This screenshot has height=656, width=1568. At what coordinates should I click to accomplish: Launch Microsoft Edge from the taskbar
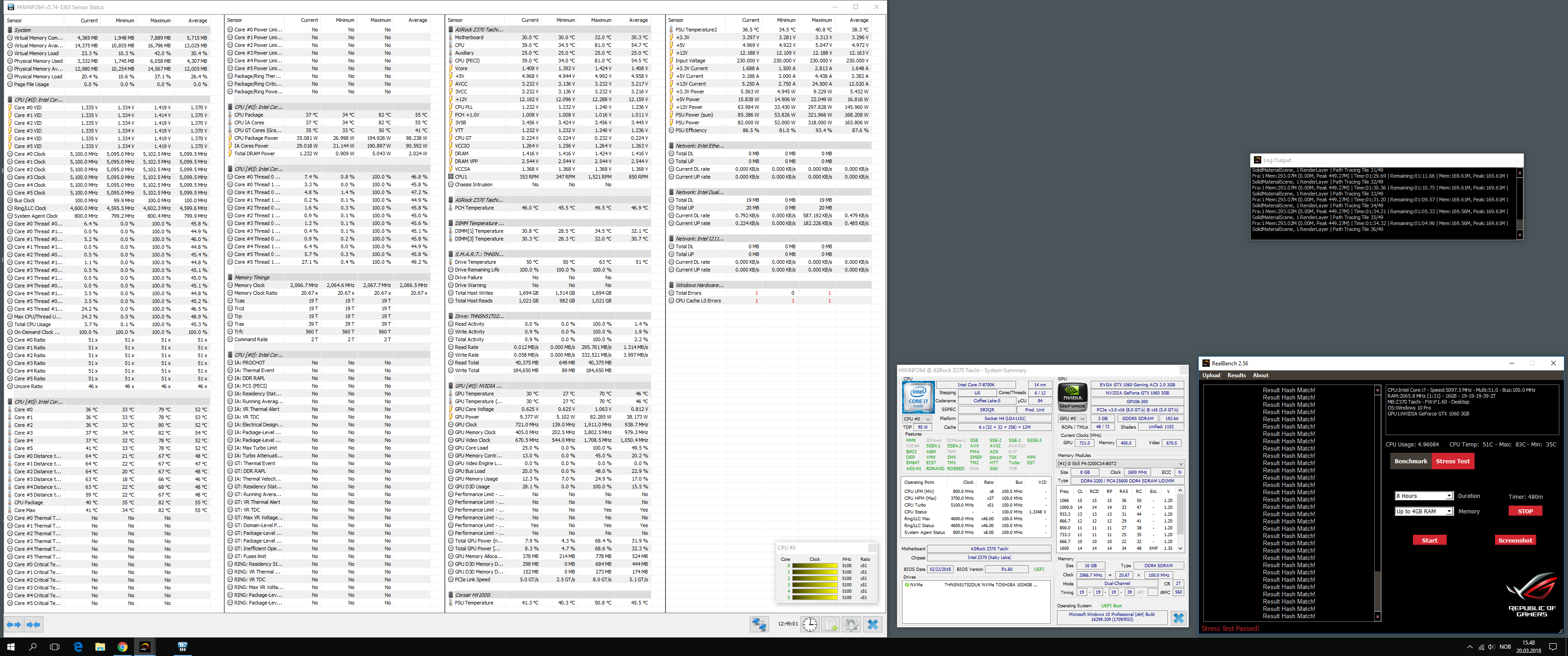pos(78,647)
